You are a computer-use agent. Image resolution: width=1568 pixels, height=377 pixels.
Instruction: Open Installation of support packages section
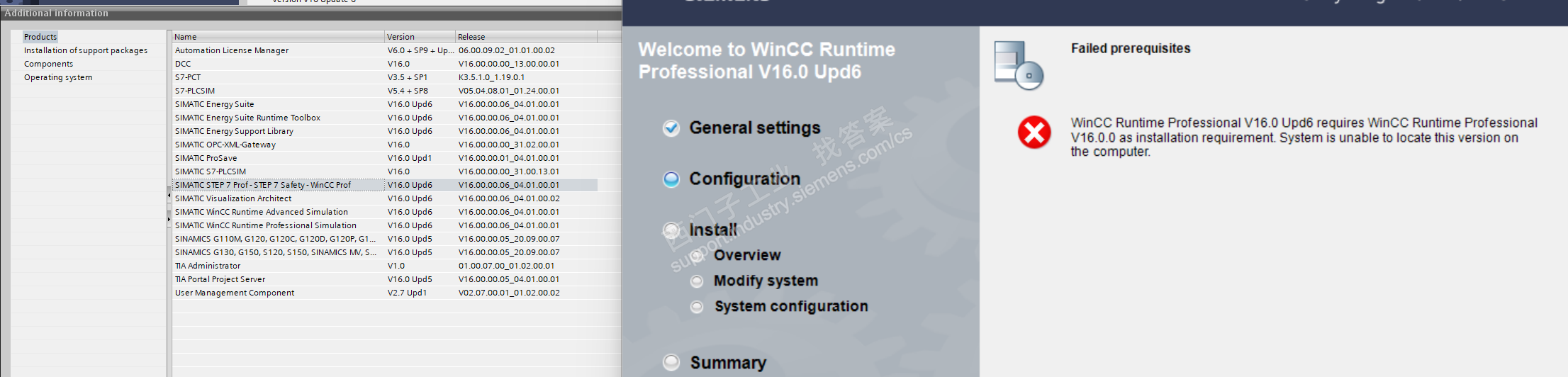click(x=86, y=50)
